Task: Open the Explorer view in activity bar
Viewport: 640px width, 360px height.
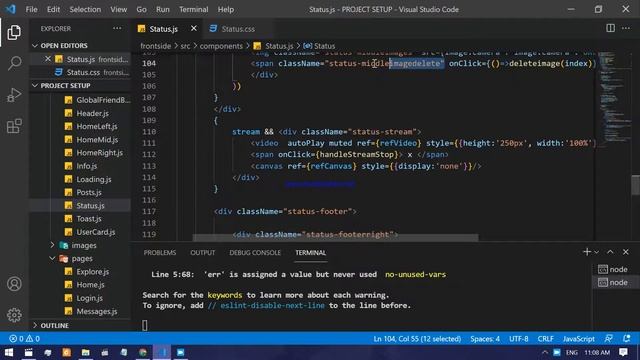Action: 14,32
